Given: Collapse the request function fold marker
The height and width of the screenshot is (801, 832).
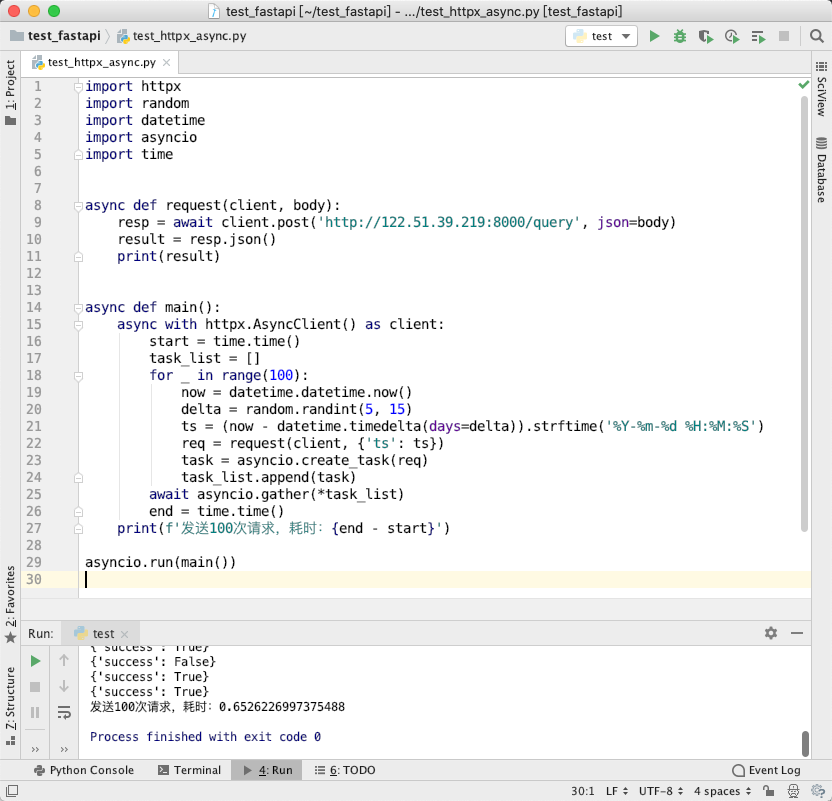Looking at the screenshot, I should 78,206.
